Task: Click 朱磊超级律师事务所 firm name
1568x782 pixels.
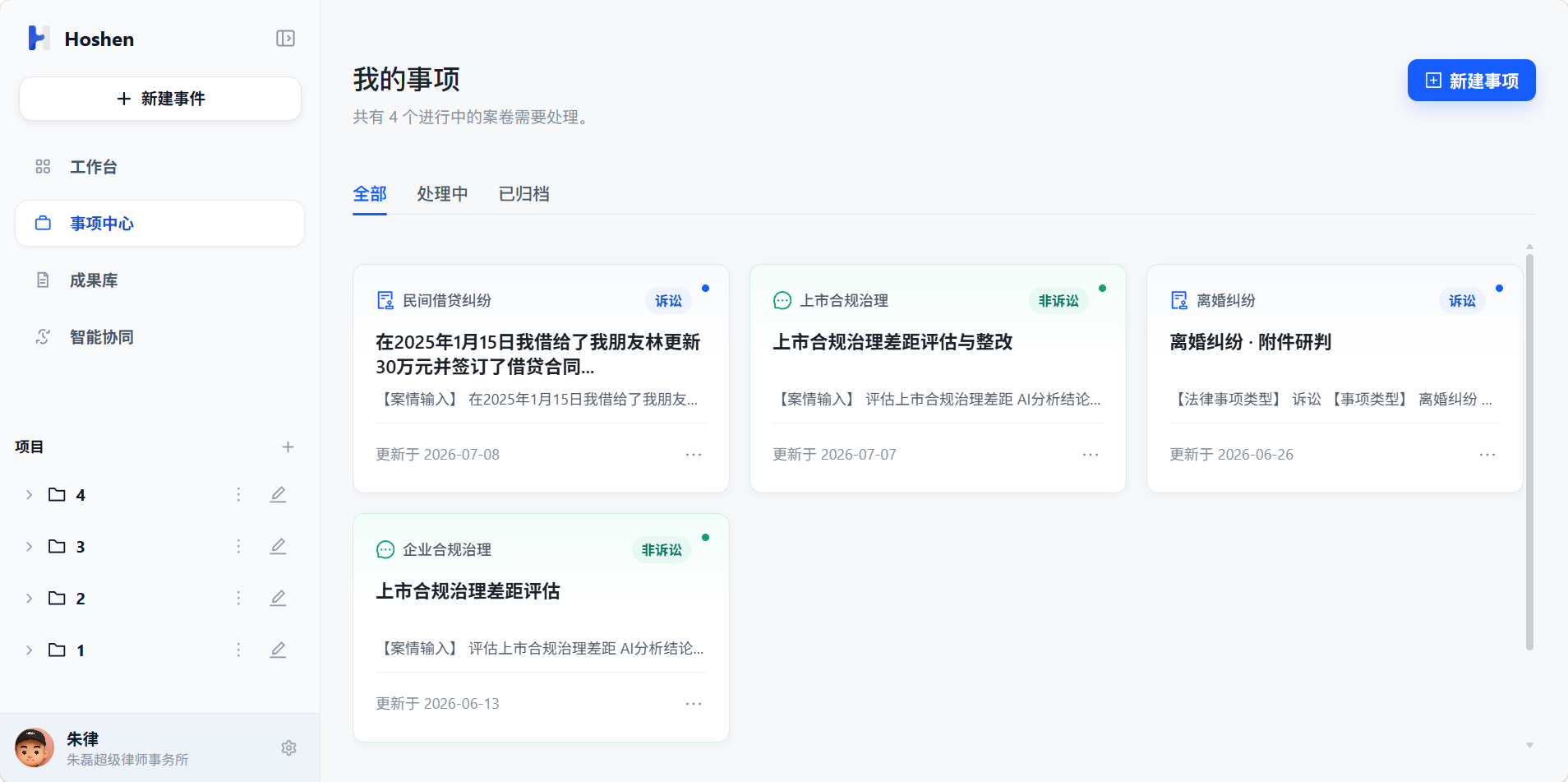Action: 127,760
